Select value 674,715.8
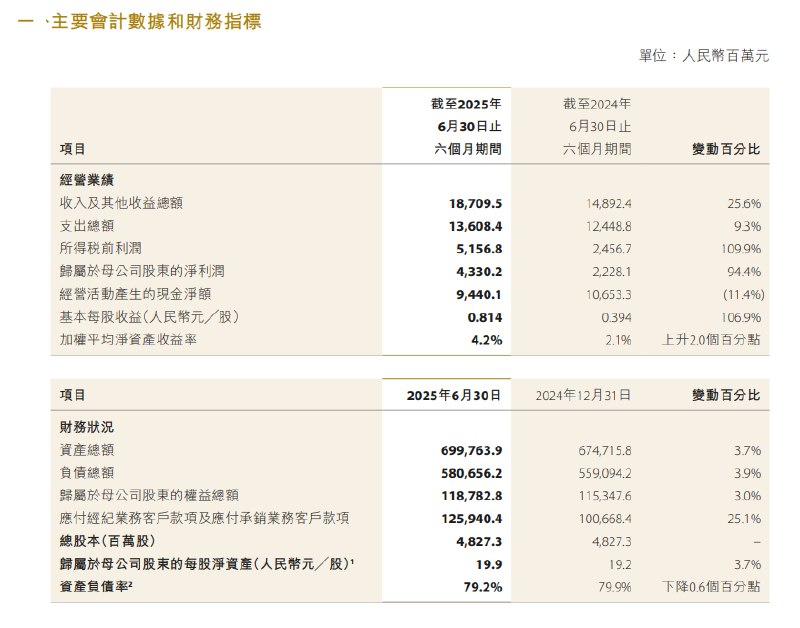Screen dimensions: 800x628 [x=605, y=450]
